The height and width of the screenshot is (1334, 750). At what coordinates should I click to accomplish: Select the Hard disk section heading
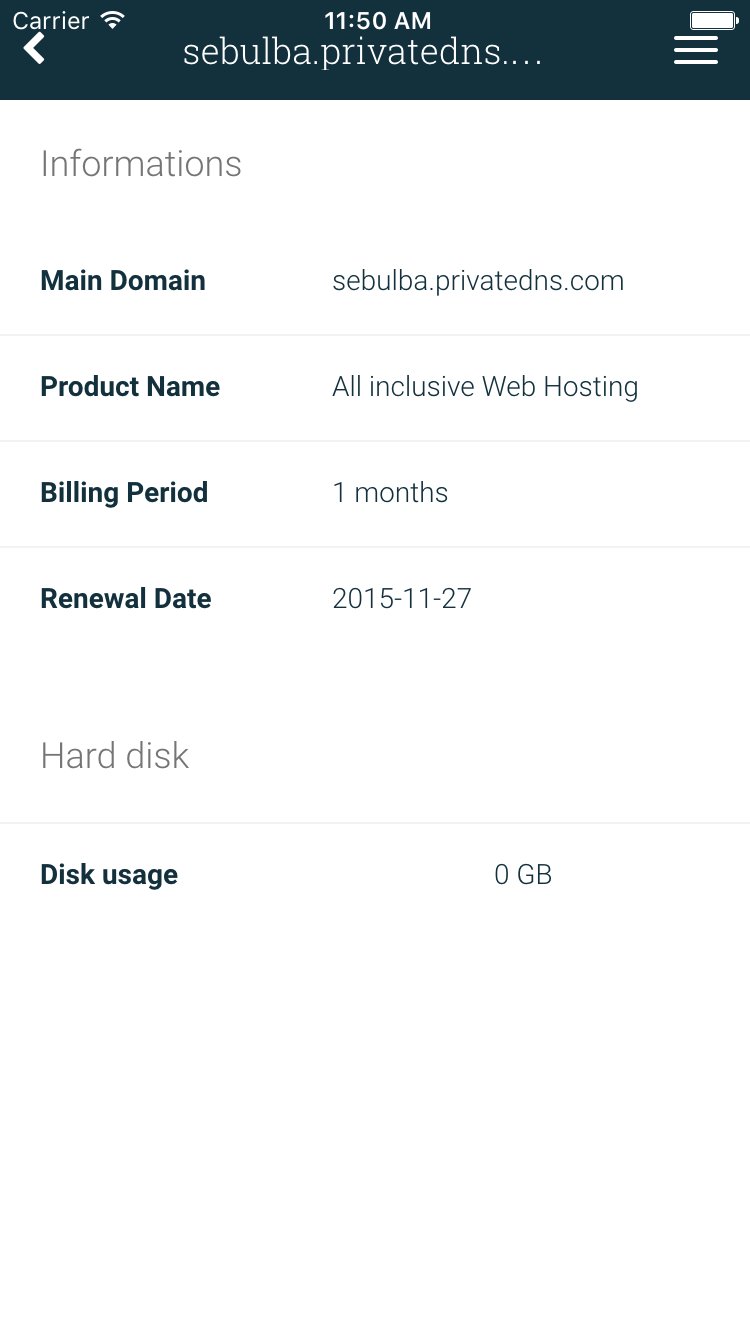[x=115, y=756]
